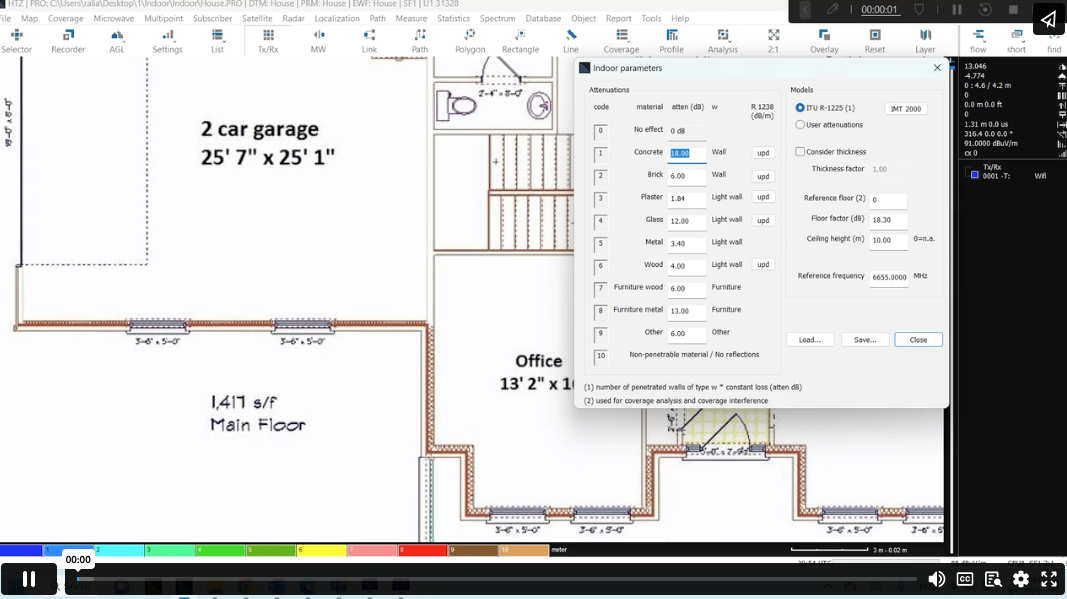Open video player settings gear

[x=1021, y=579]
